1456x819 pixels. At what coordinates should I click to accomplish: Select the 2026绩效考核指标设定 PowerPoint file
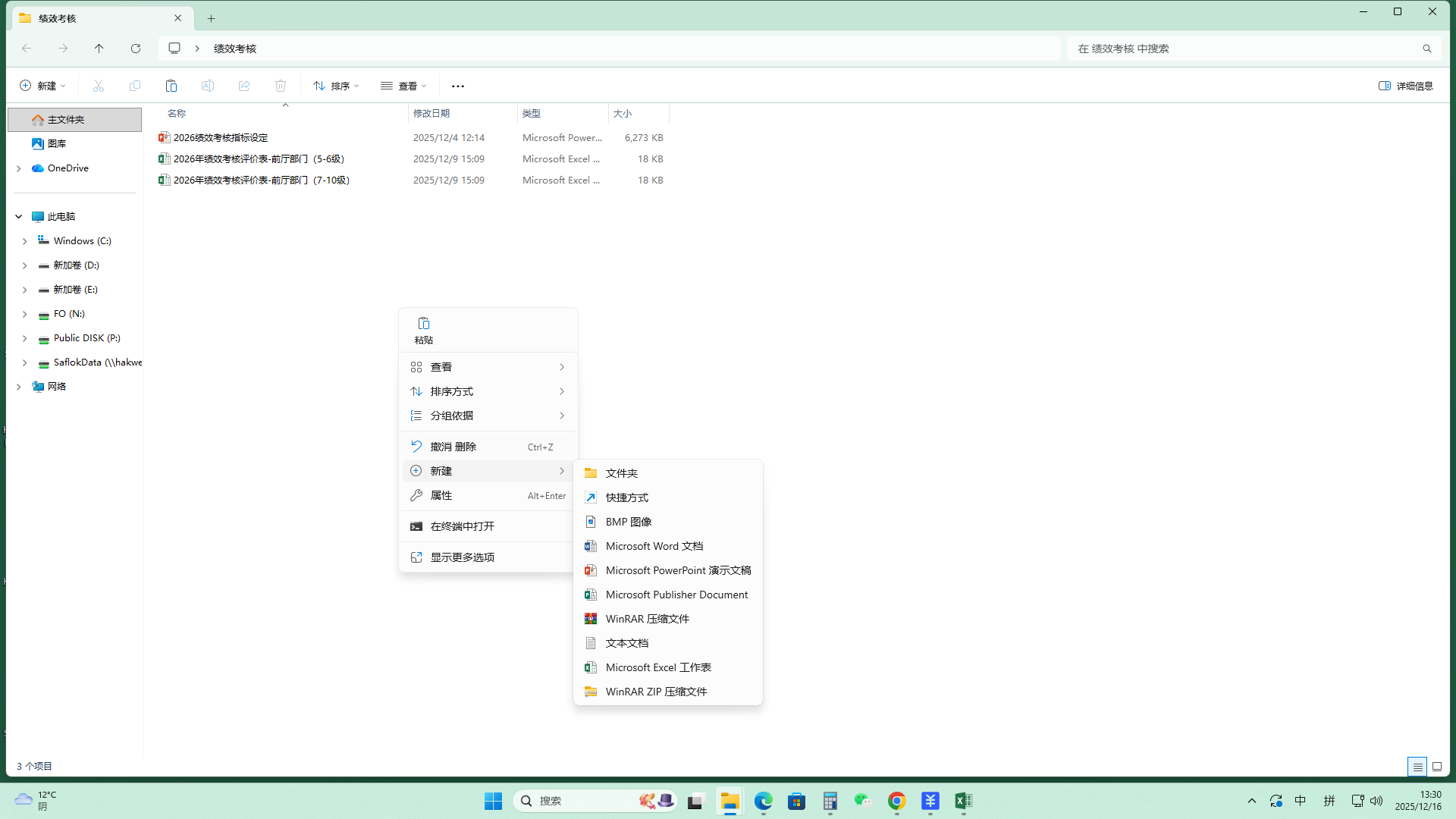pos(221,138)
